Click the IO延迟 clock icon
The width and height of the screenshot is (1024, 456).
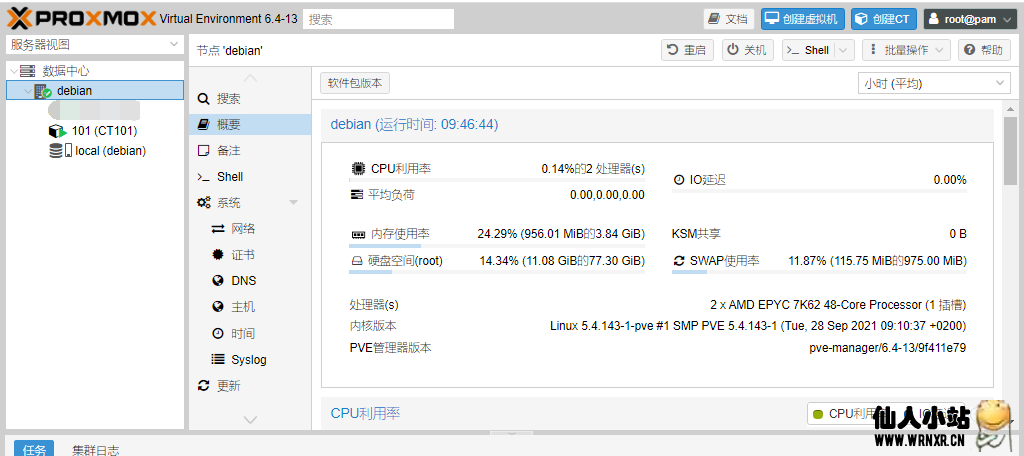(679, 180)
